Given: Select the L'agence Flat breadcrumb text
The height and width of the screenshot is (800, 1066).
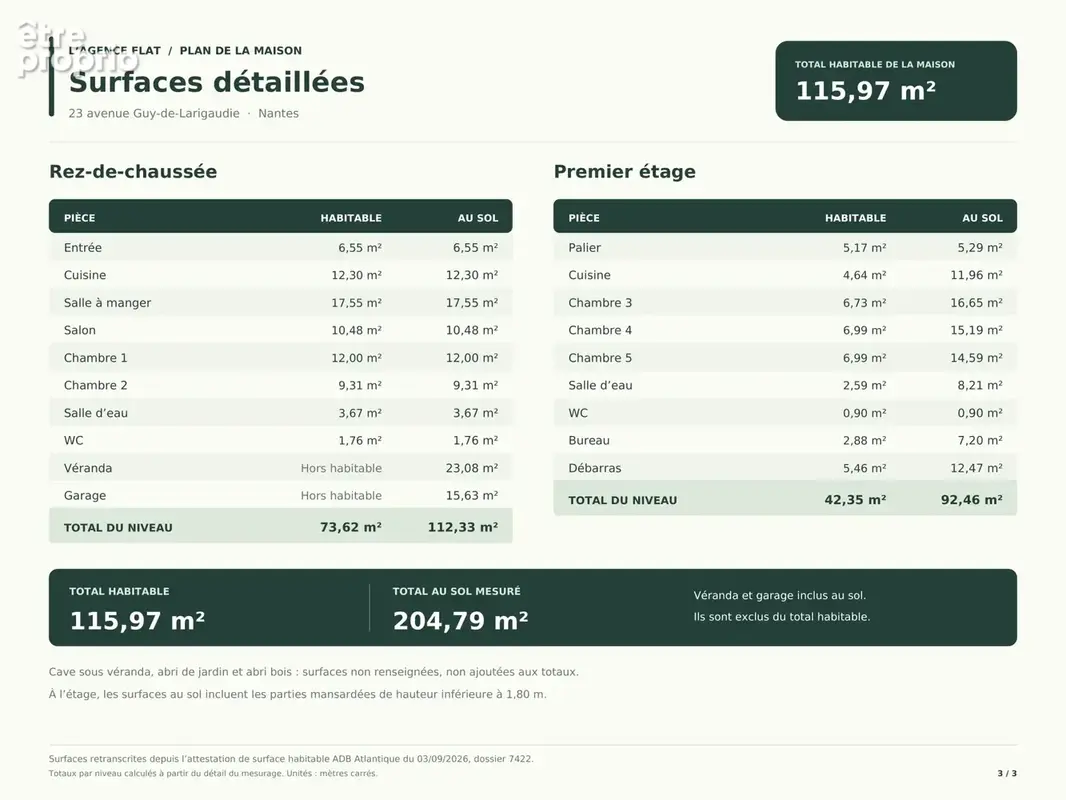Looking at the screenshot, I should click(115, 50).
